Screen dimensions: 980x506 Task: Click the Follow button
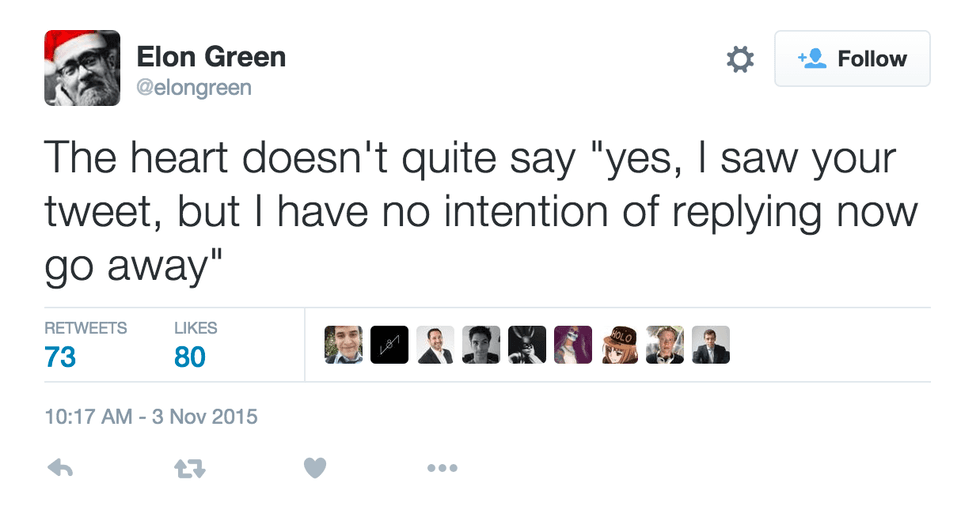click(x=852, y=59)
